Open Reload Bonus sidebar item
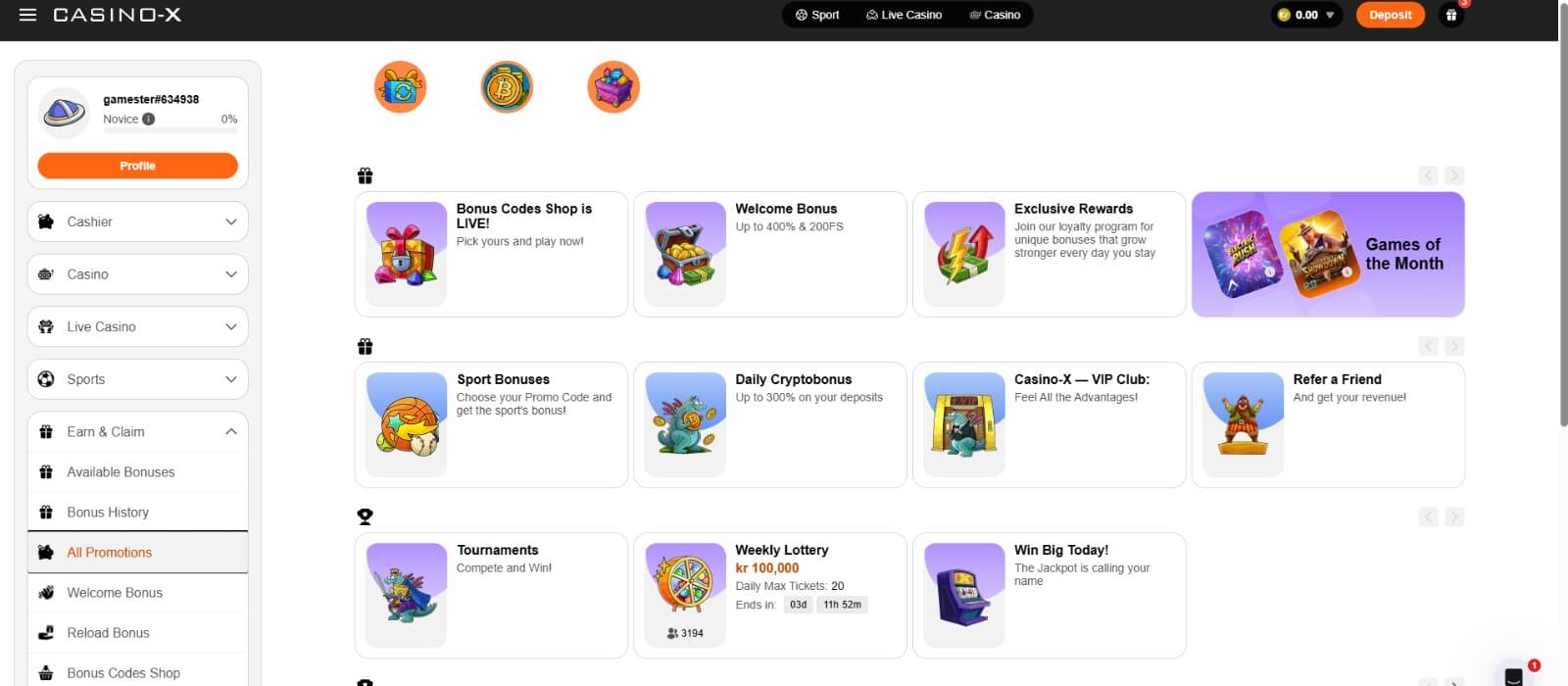1568x686 pixels. pyautogui.click(x=137, y=633)
